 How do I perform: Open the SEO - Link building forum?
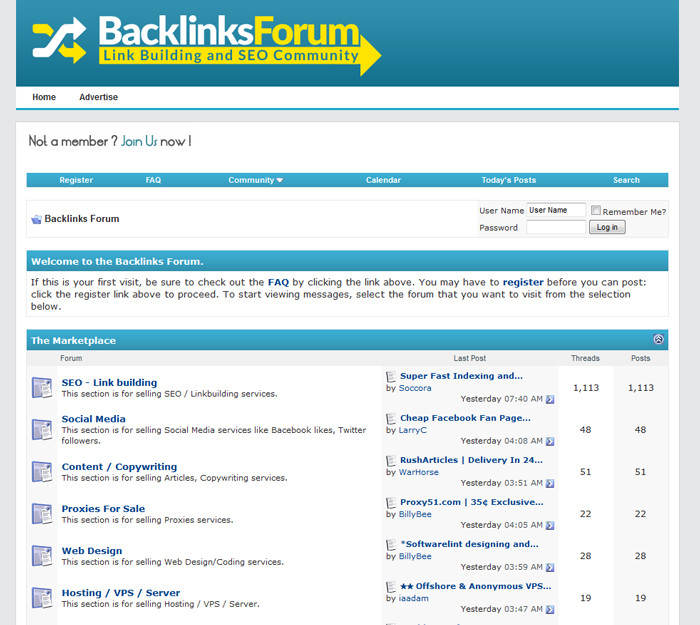pyautogui.click(x=109, y=383)
